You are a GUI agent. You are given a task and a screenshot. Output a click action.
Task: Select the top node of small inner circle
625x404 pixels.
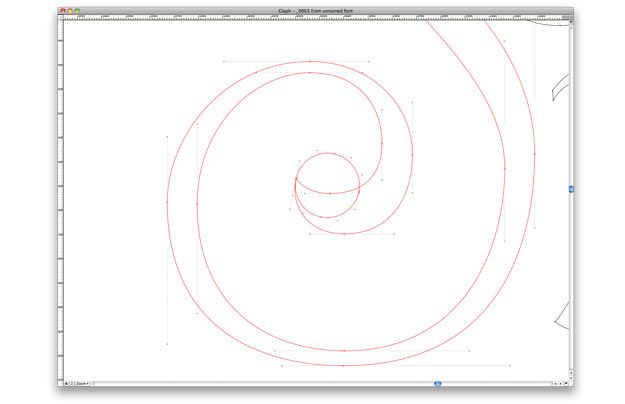(x=328, y=153)
